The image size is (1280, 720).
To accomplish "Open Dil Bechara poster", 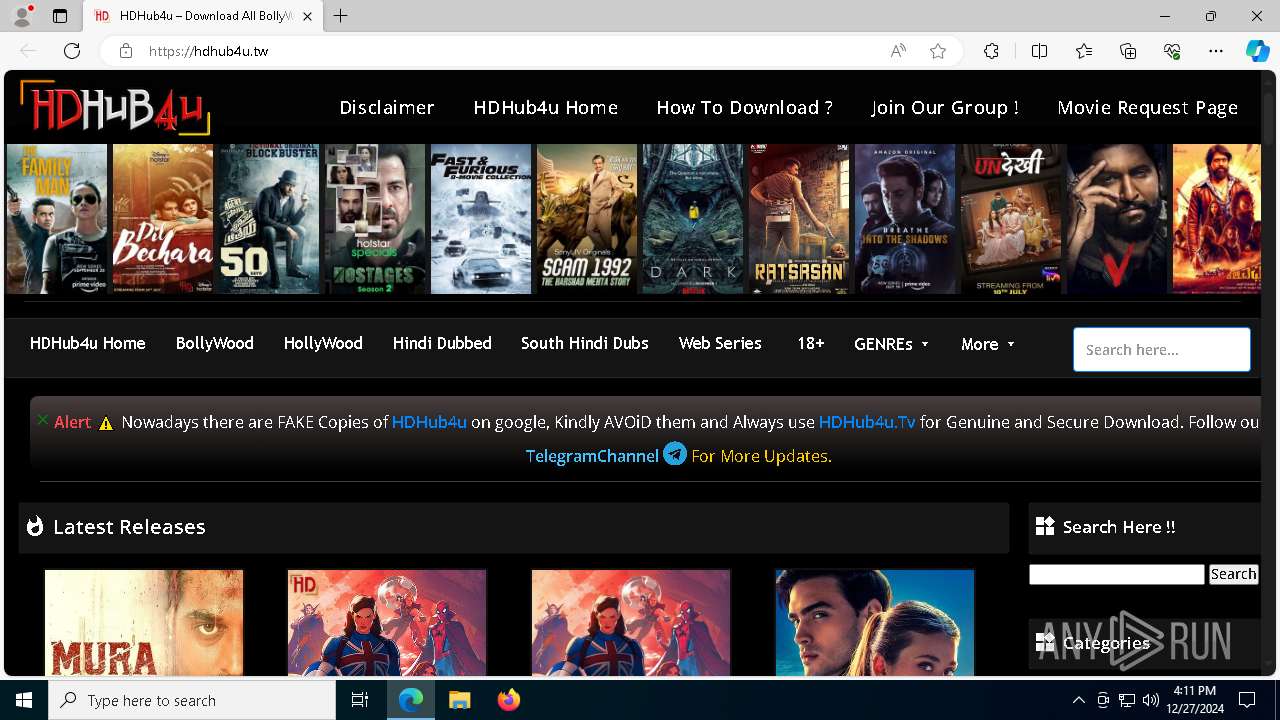I will point(163,219).
